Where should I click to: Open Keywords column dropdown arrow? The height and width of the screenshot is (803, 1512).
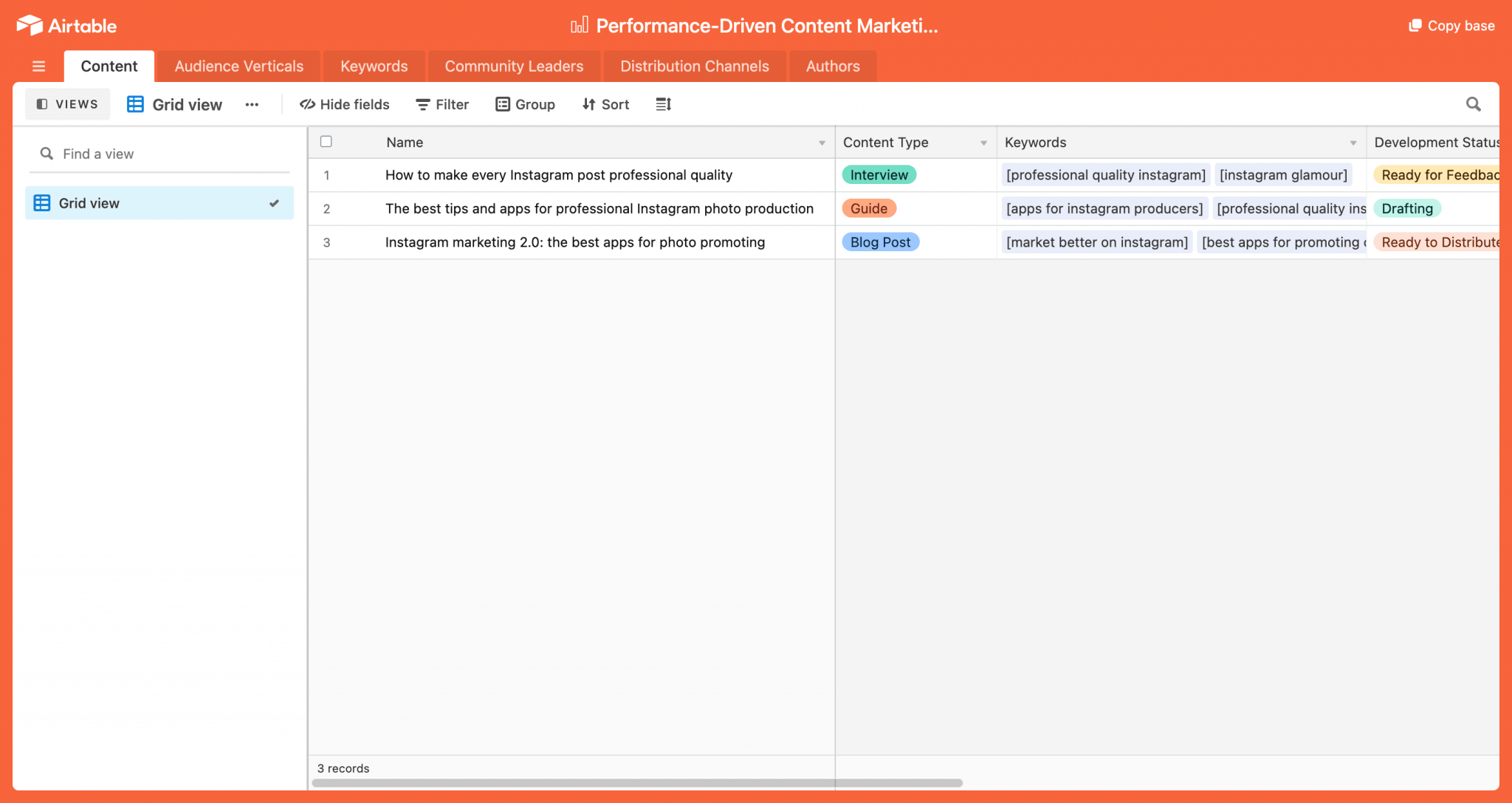(1353, 143)
